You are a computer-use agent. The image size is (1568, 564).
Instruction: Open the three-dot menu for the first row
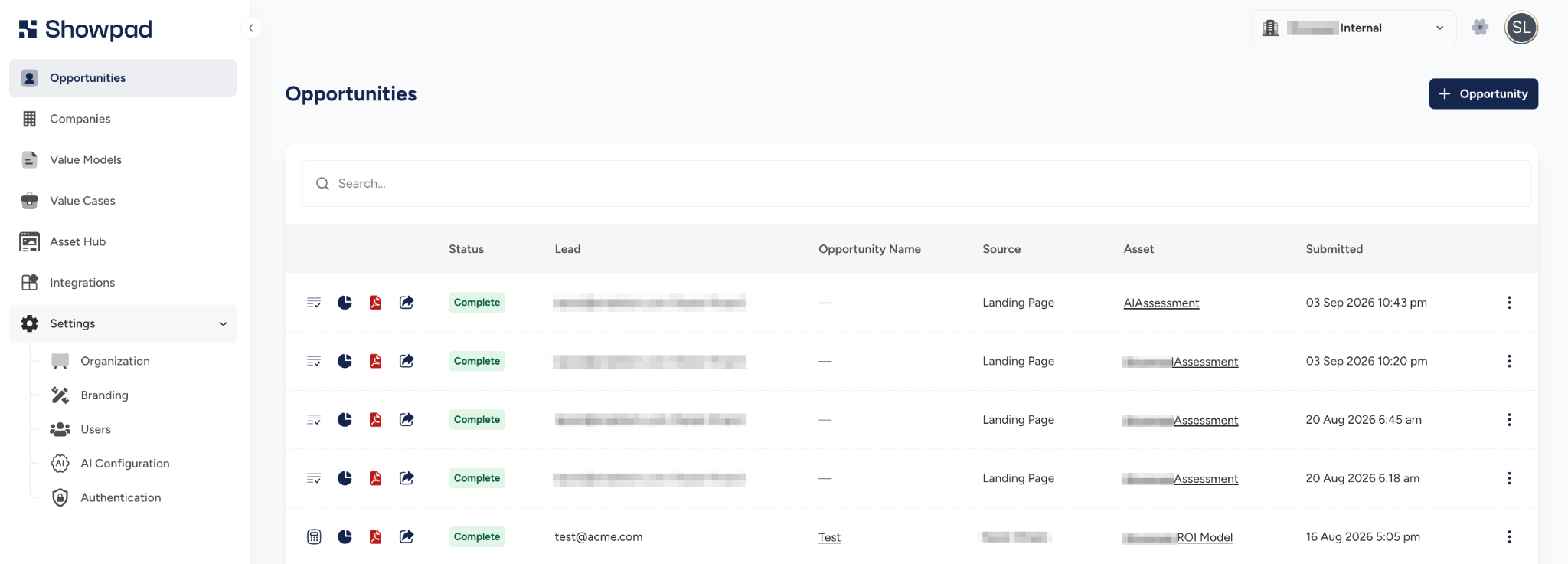click(1509, 302)
